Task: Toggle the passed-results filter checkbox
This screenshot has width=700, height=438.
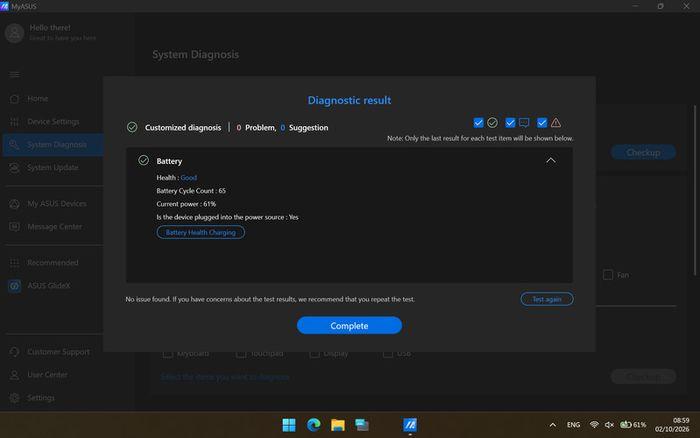Action: click(478, 122)
